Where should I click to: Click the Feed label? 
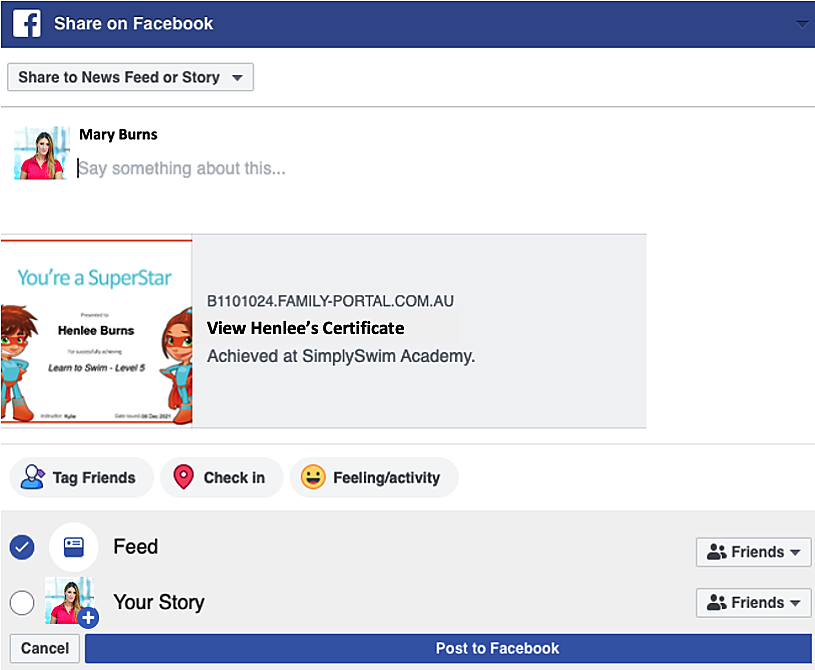pos(136,547)
